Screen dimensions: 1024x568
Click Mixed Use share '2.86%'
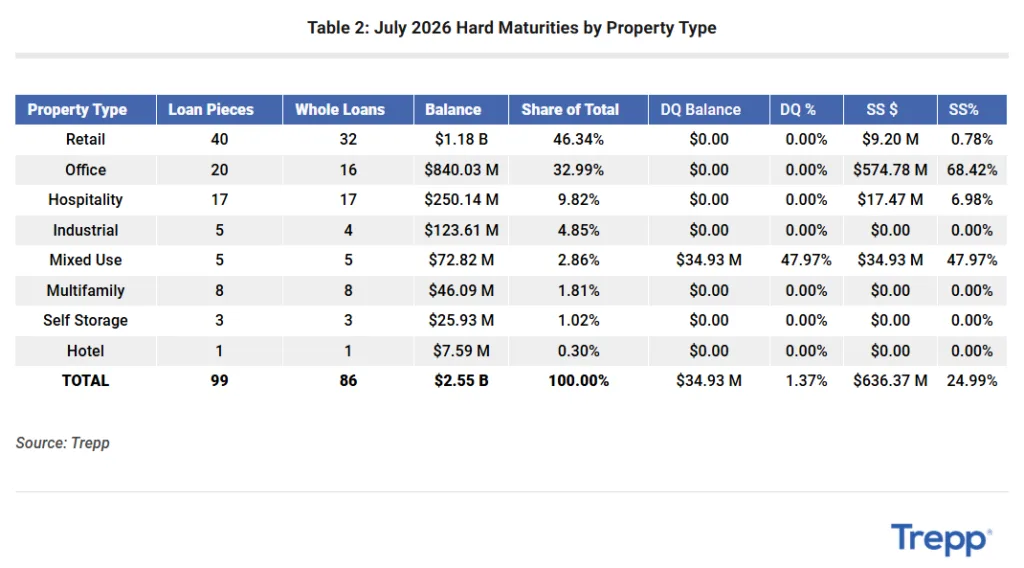[x=579, y=260]
